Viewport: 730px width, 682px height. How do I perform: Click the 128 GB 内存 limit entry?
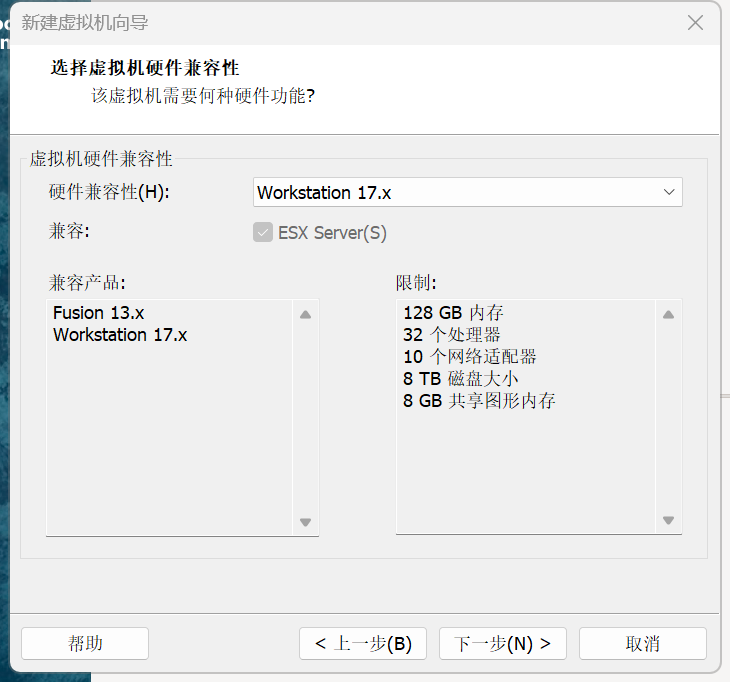[x=453, y=313]
